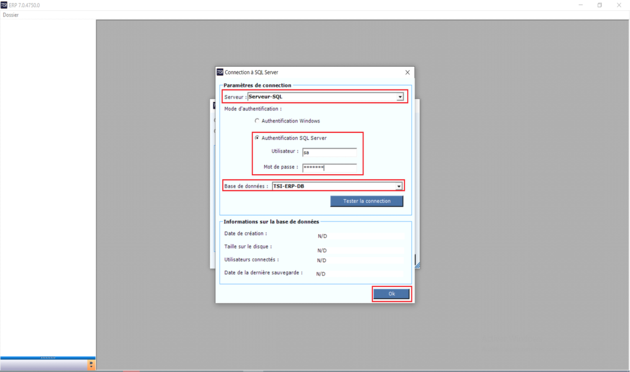Confirm with the Ok button
This screenshot has height=372, width=630.
click(391, 294)
